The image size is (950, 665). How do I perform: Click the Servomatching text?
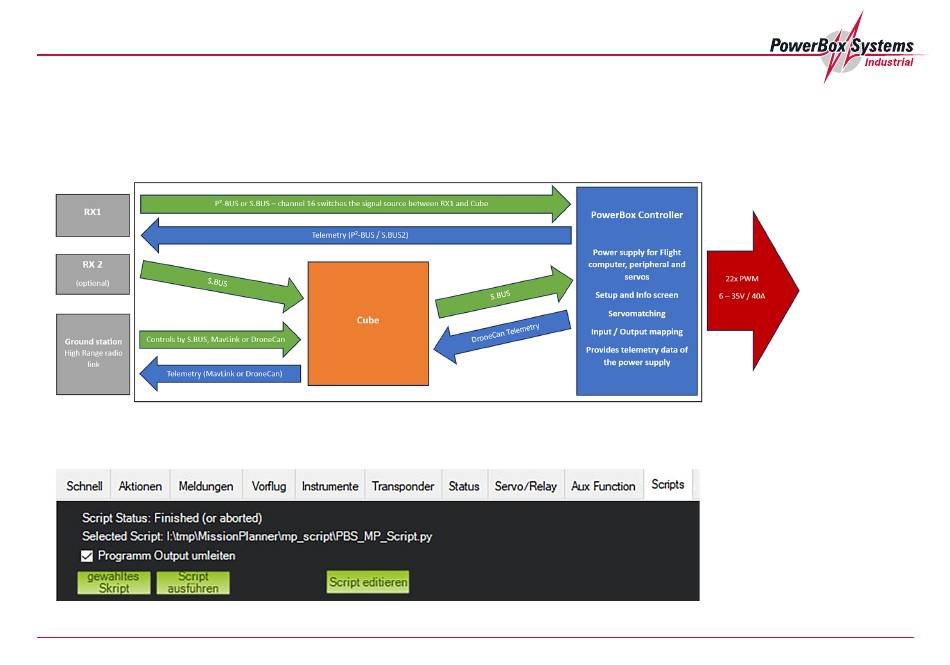tap(637, 313)
